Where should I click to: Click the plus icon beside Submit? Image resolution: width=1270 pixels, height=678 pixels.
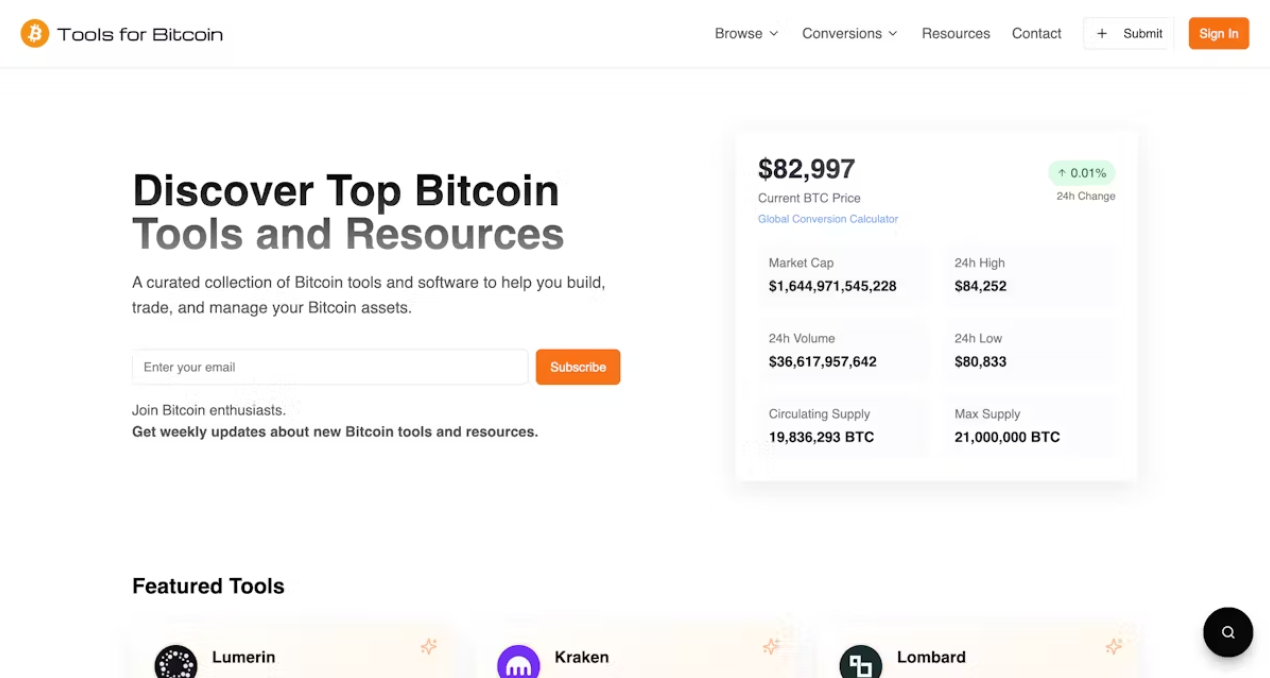(1102, 33)
